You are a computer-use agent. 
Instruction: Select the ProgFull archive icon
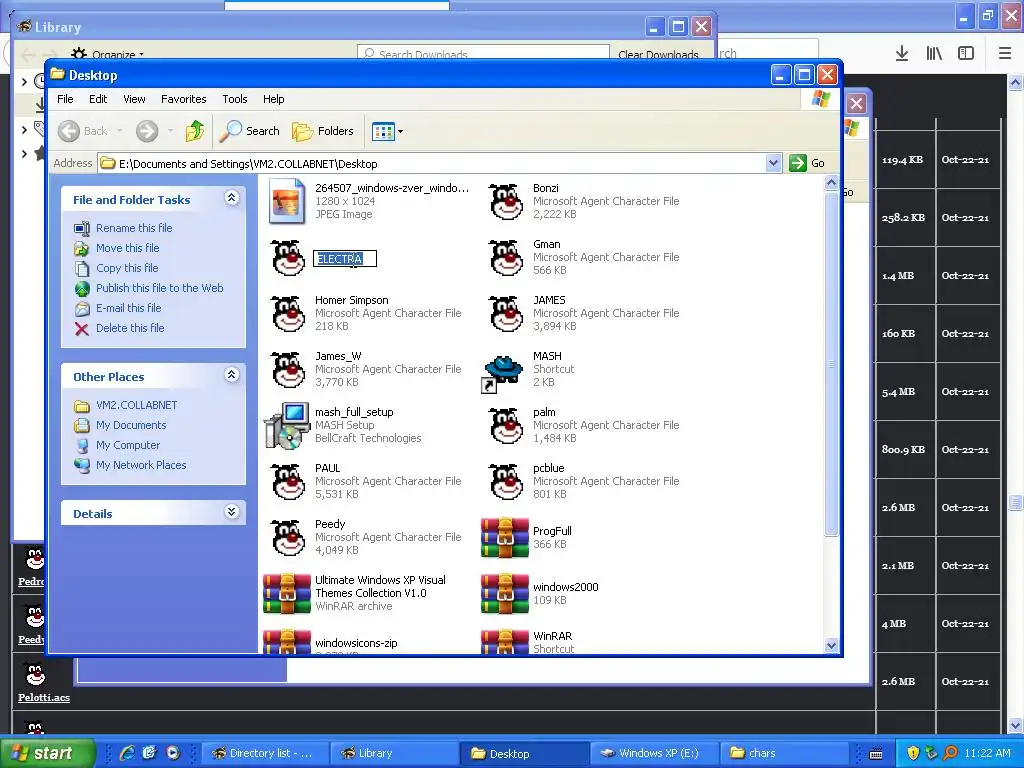click(x=504, y=537)
